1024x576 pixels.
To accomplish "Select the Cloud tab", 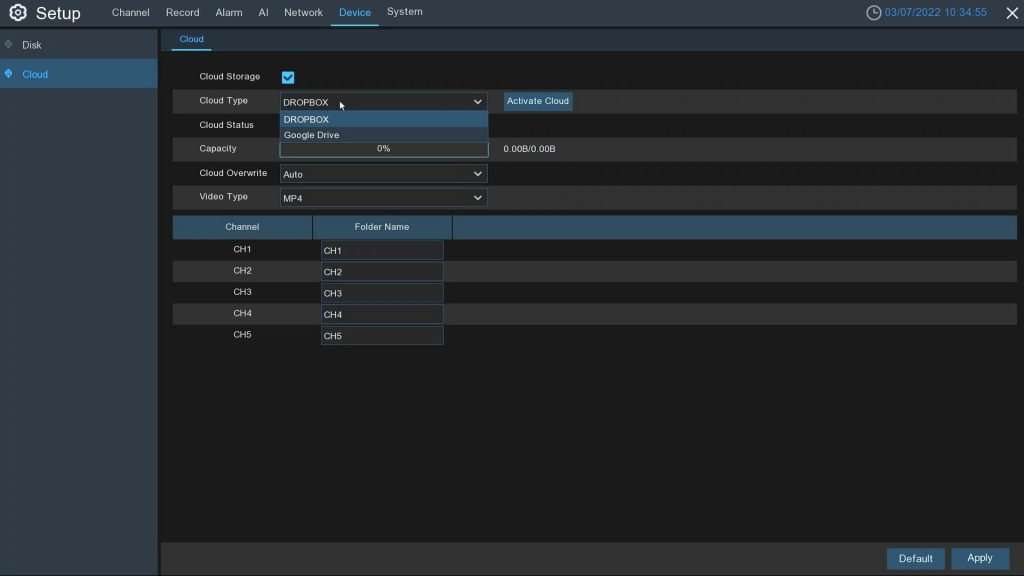I will tap(191, 39).
